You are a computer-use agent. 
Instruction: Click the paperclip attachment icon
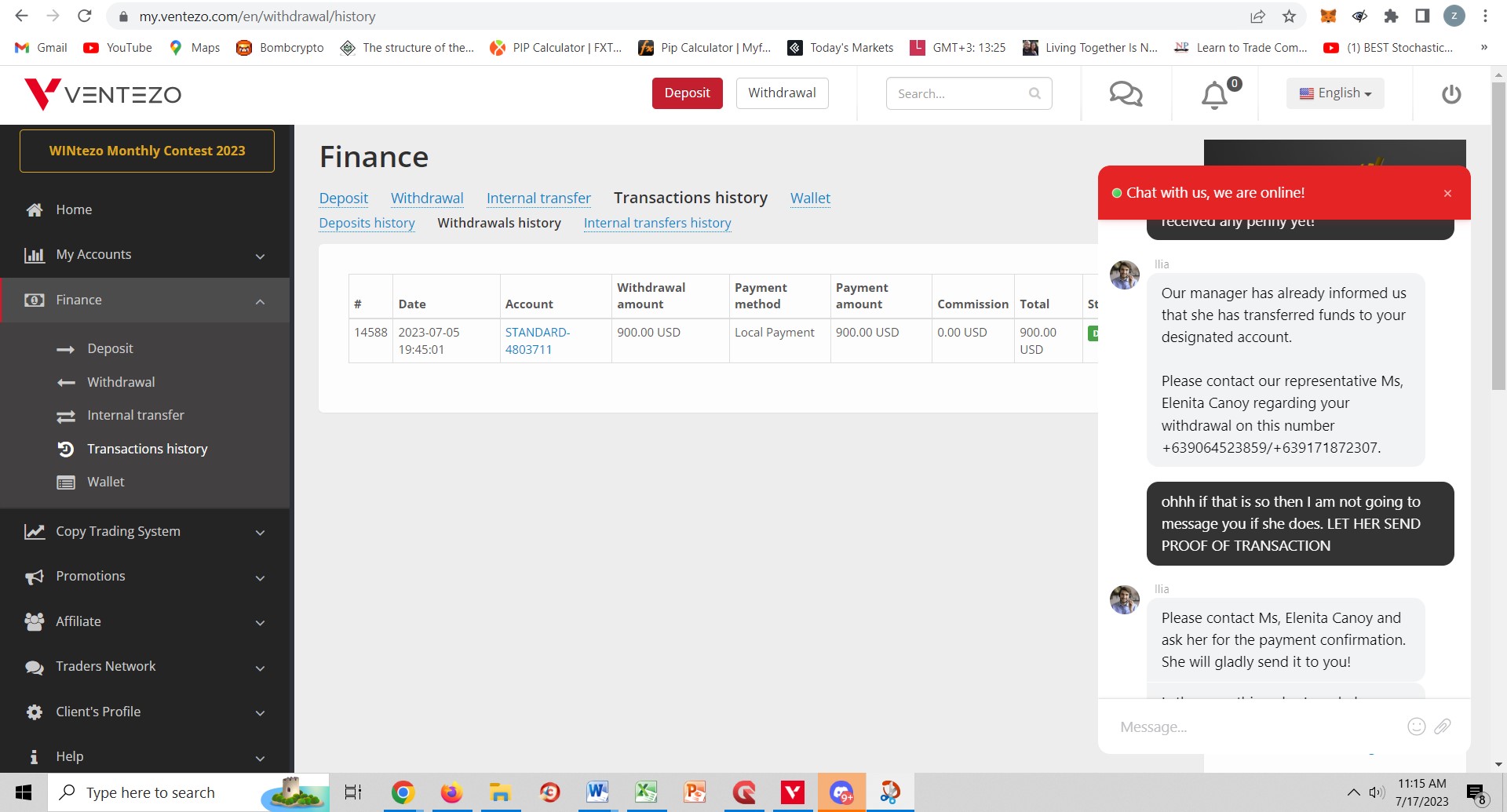click(1443, 726)
